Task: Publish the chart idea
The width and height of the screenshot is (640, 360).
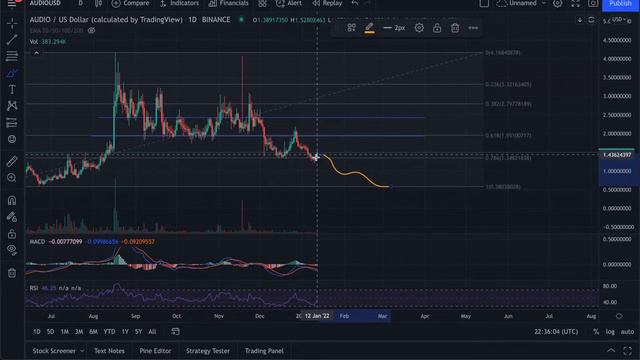Action: (x=620, y=4)
